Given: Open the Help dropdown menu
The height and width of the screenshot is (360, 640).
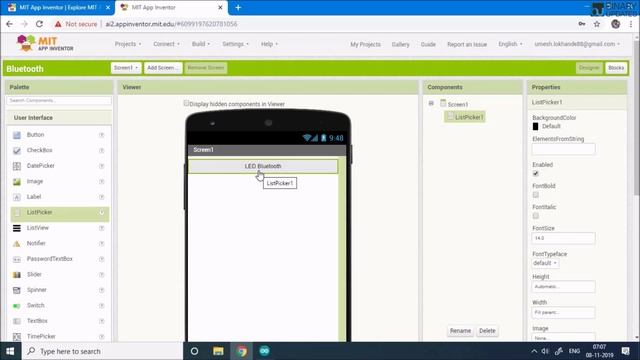Looking at the screenshot, I should (269, 44).
